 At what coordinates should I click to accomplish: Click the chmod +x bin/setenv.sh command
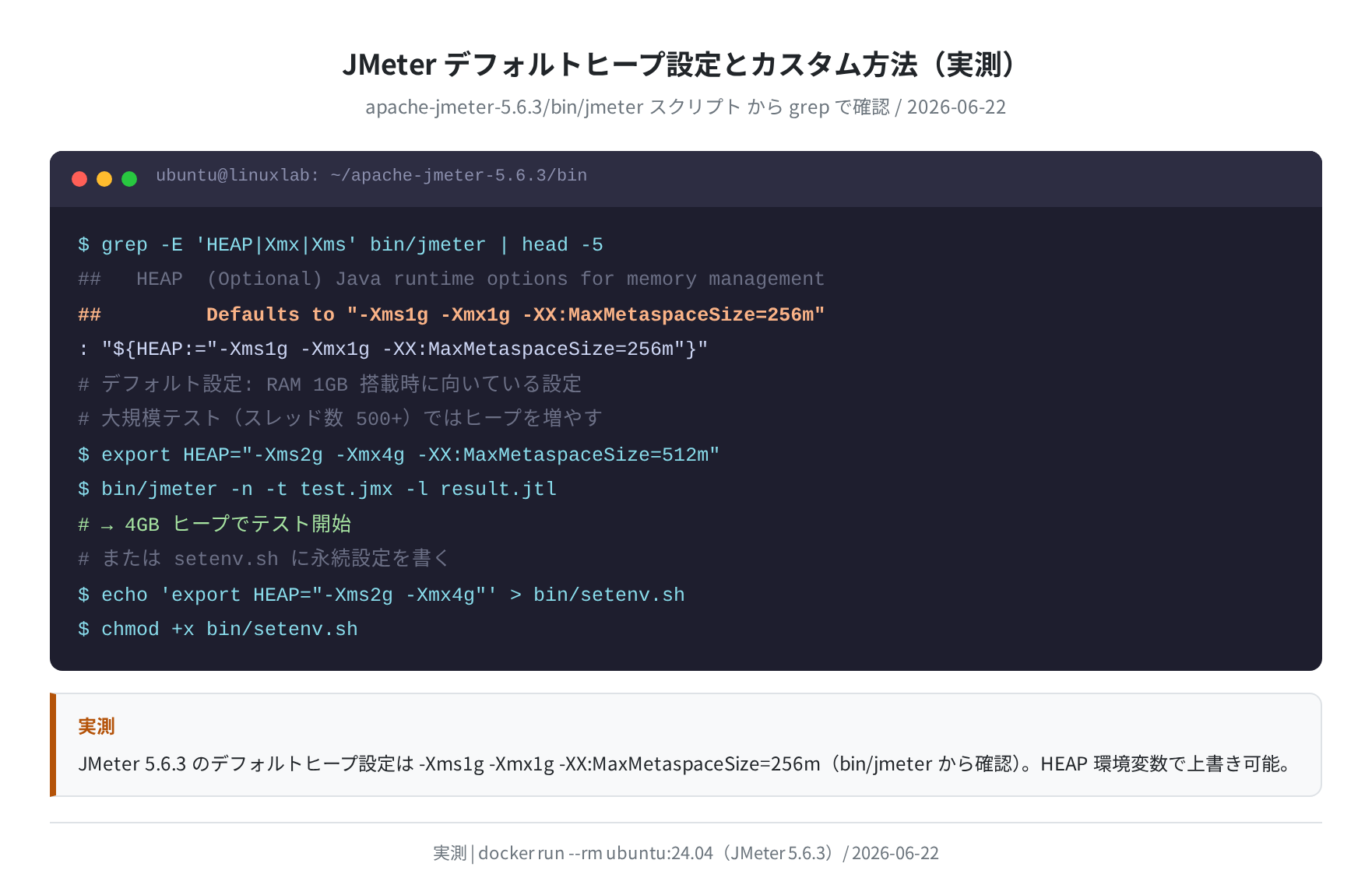click(218, 630)
